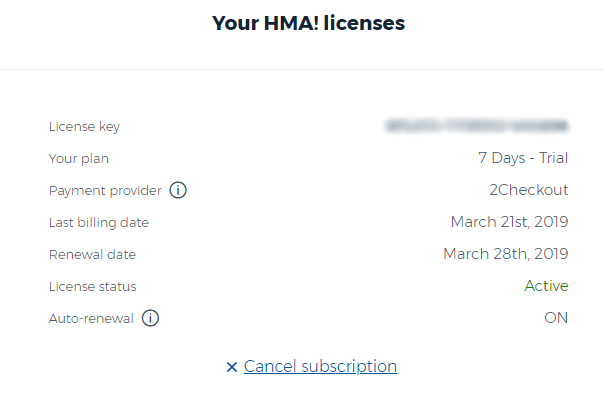Click the March 28th, 2019 renewal date
This screenshot has width=605, height=397.
(505, 254)
